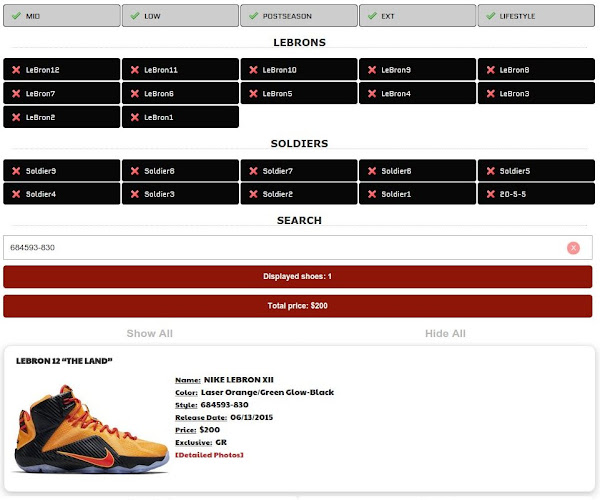Toggle the LOW filter button

point(180,16)
